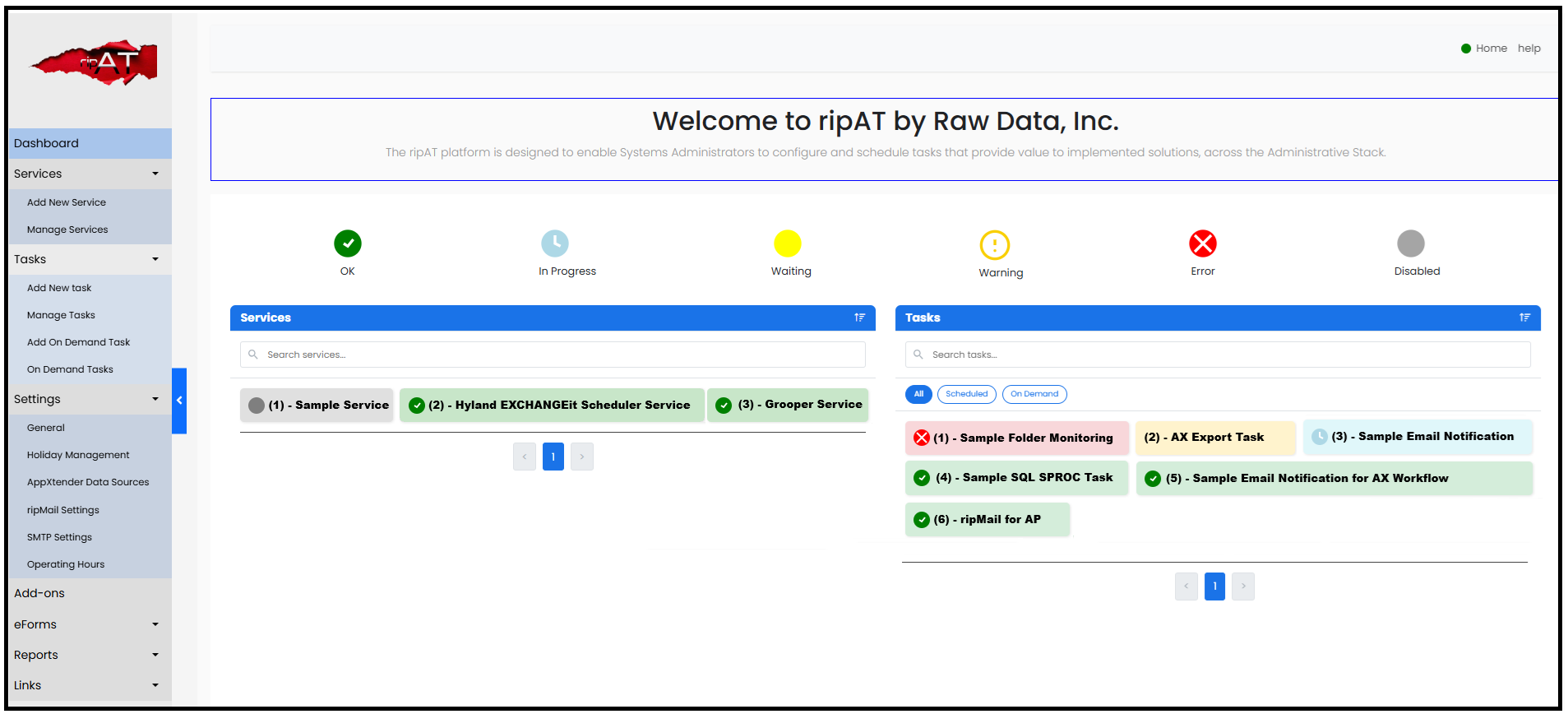Click the yellow Waiting status circle
This screenshot has width=1568, height=714.
point(788,243)
